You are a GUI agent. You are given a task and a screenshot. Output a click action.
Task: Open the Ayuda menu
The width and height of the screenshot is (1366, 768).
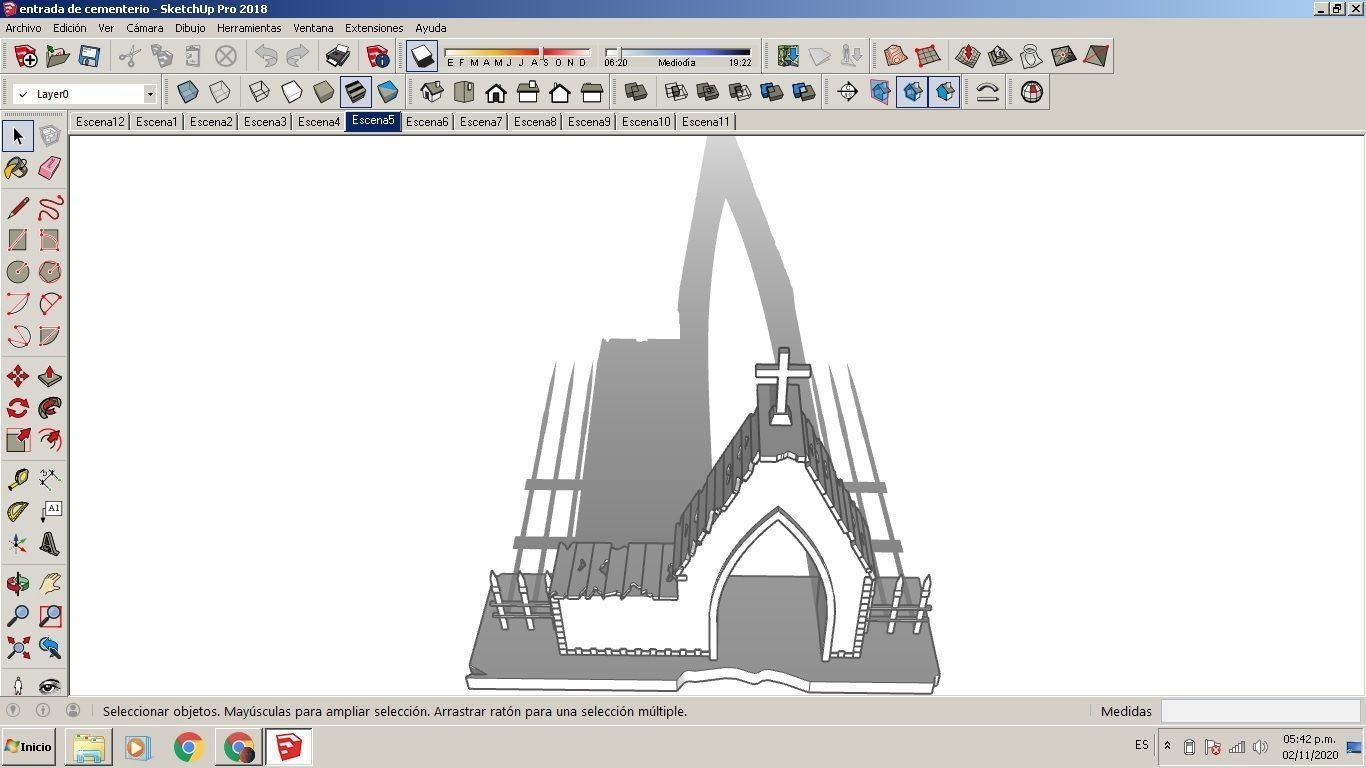431,28
